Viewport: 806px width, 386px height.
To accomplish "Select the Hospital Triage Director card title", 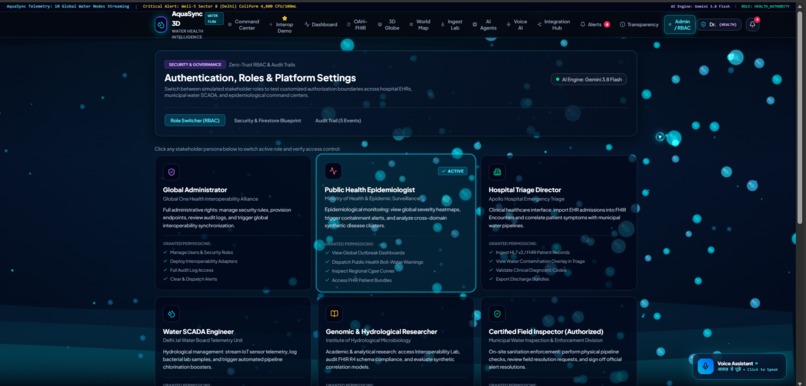I will coord(524,190).
